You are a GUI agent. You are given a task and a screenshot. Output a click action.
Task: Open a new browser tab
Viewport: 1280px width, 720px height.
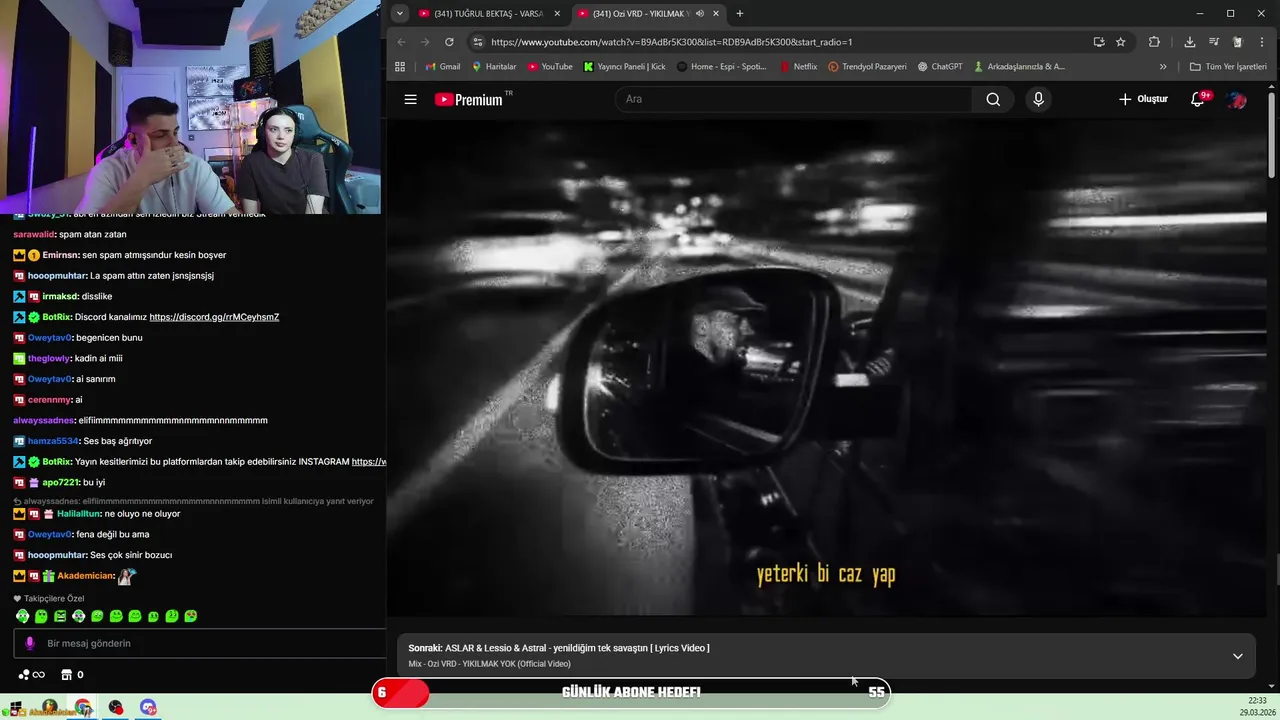point(740,14)
